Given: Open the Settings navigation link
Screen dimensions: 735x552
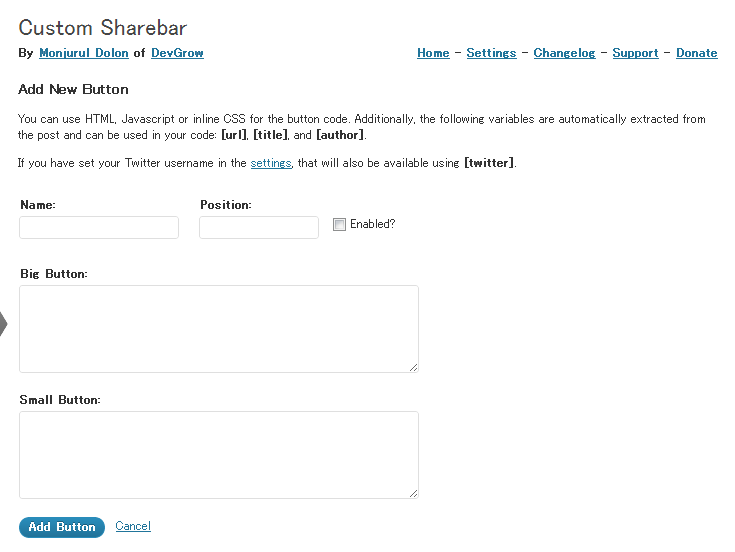Looking at the screenshot, I should tap(491, 53).
